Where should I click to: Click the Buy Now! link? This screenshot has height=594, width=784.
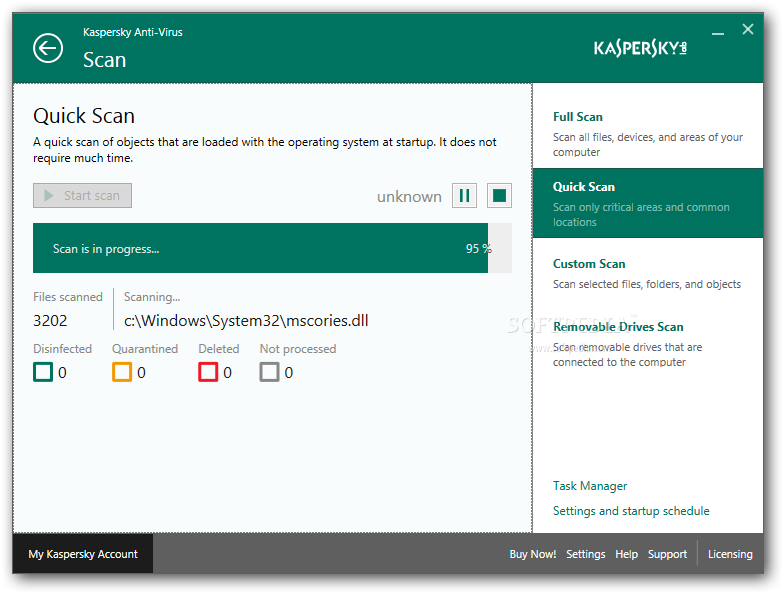tap(532, 554)
